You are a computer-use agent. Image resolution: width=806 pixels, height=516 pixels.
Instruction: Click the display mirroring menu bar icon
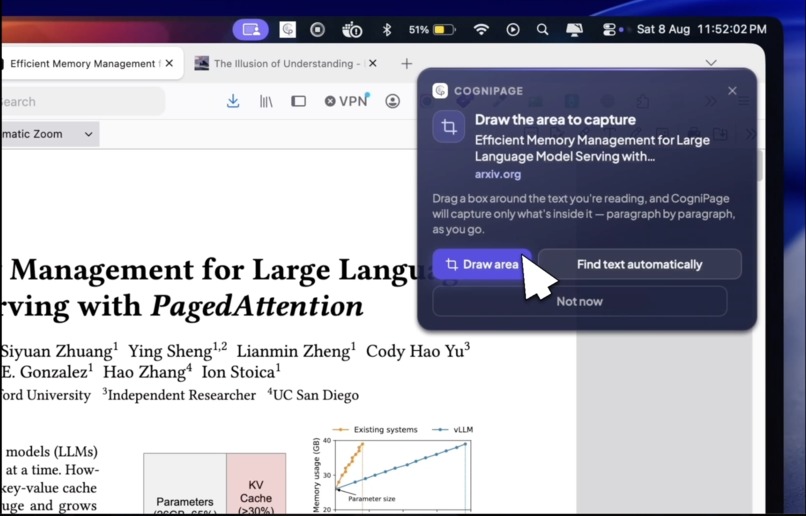click(x=574, y=29)
